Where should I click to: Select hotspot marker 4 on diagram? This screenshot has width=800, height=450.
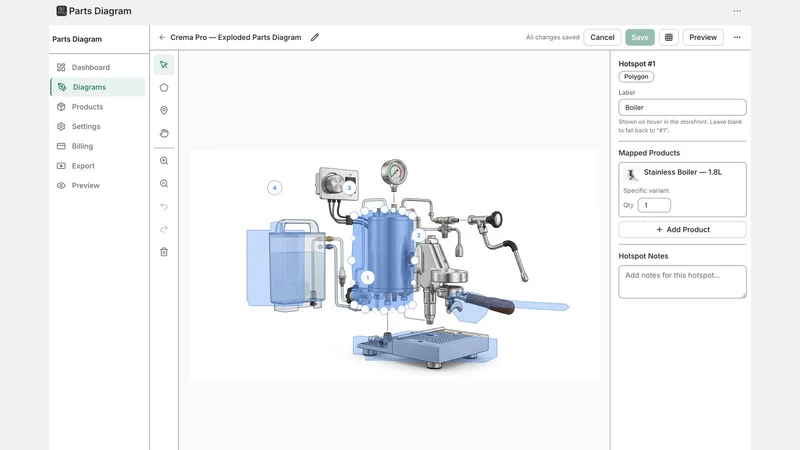click(274, 188)
